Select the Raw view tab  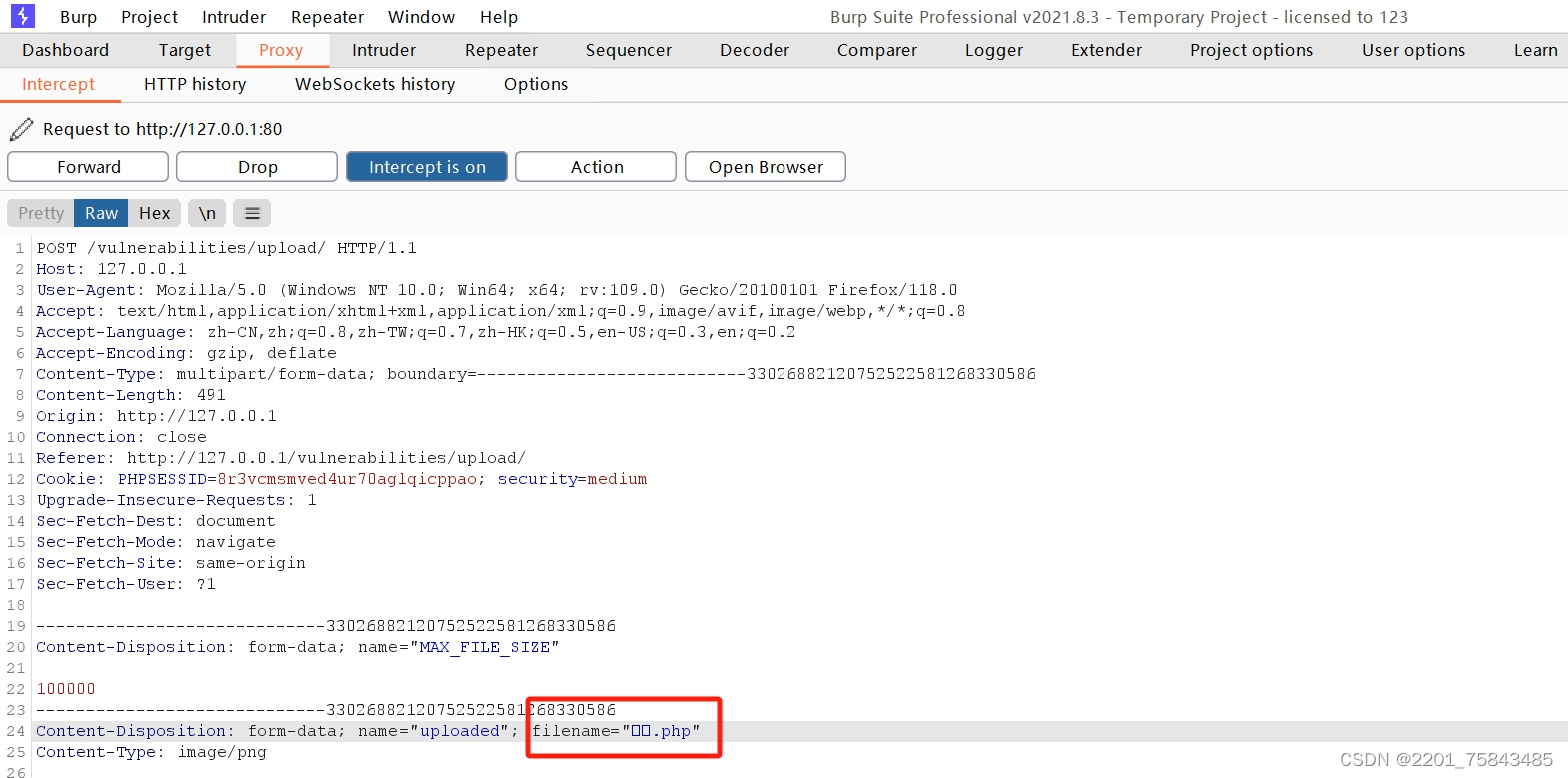[x=101, y=213]
